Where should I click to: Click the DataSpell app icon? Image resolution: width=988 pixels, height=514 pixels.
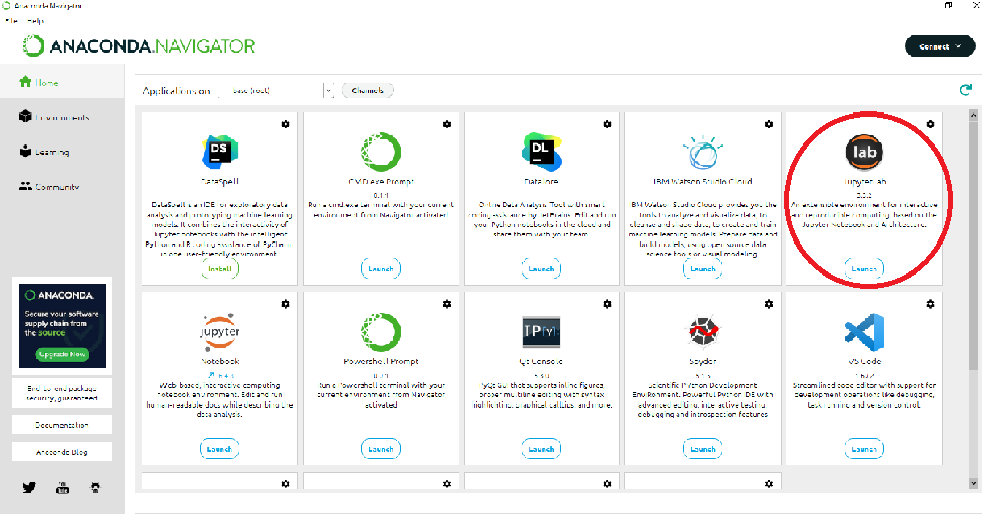click(x=220, y=152)
